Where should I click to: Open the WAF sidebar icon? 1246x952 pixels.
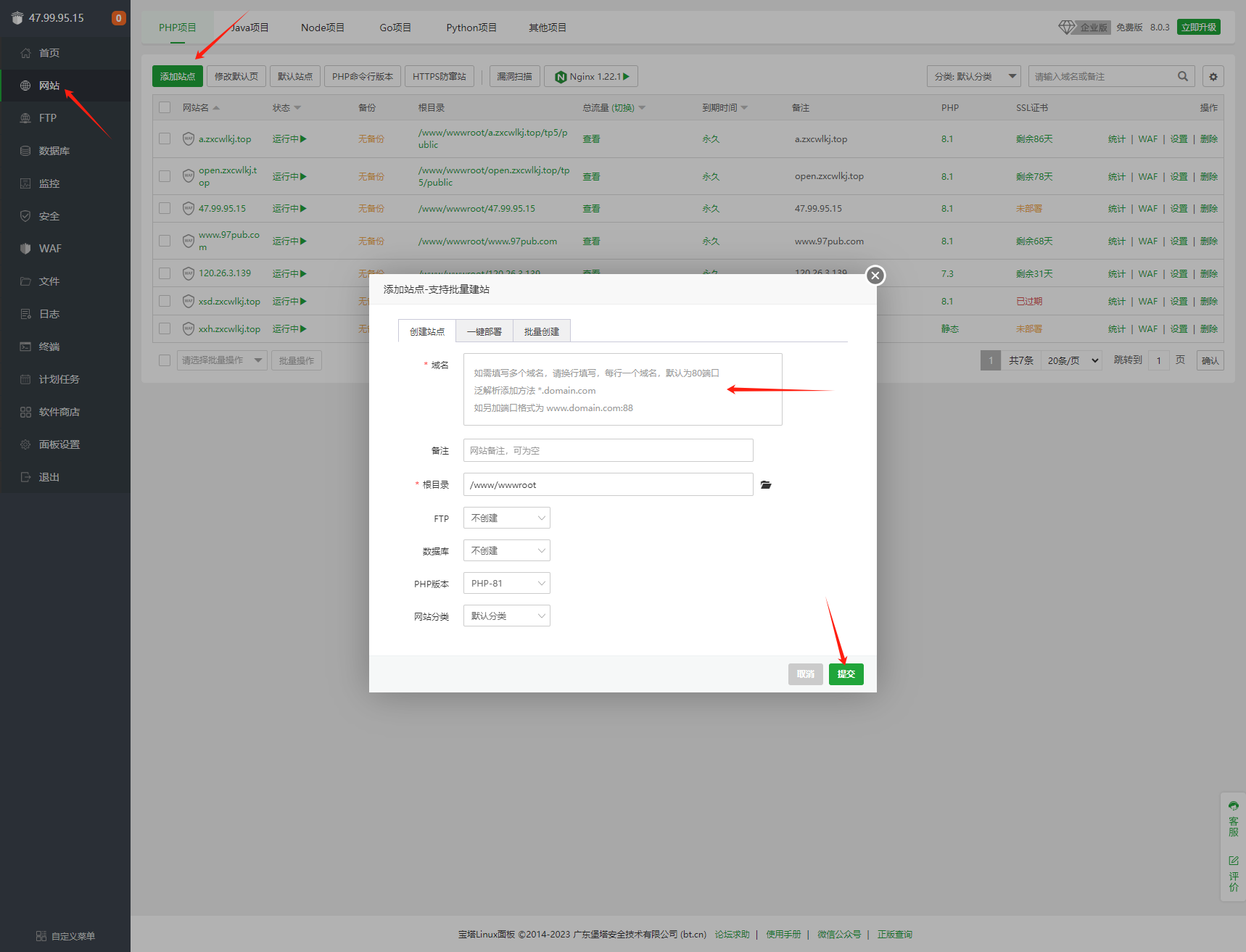[25, 249]
